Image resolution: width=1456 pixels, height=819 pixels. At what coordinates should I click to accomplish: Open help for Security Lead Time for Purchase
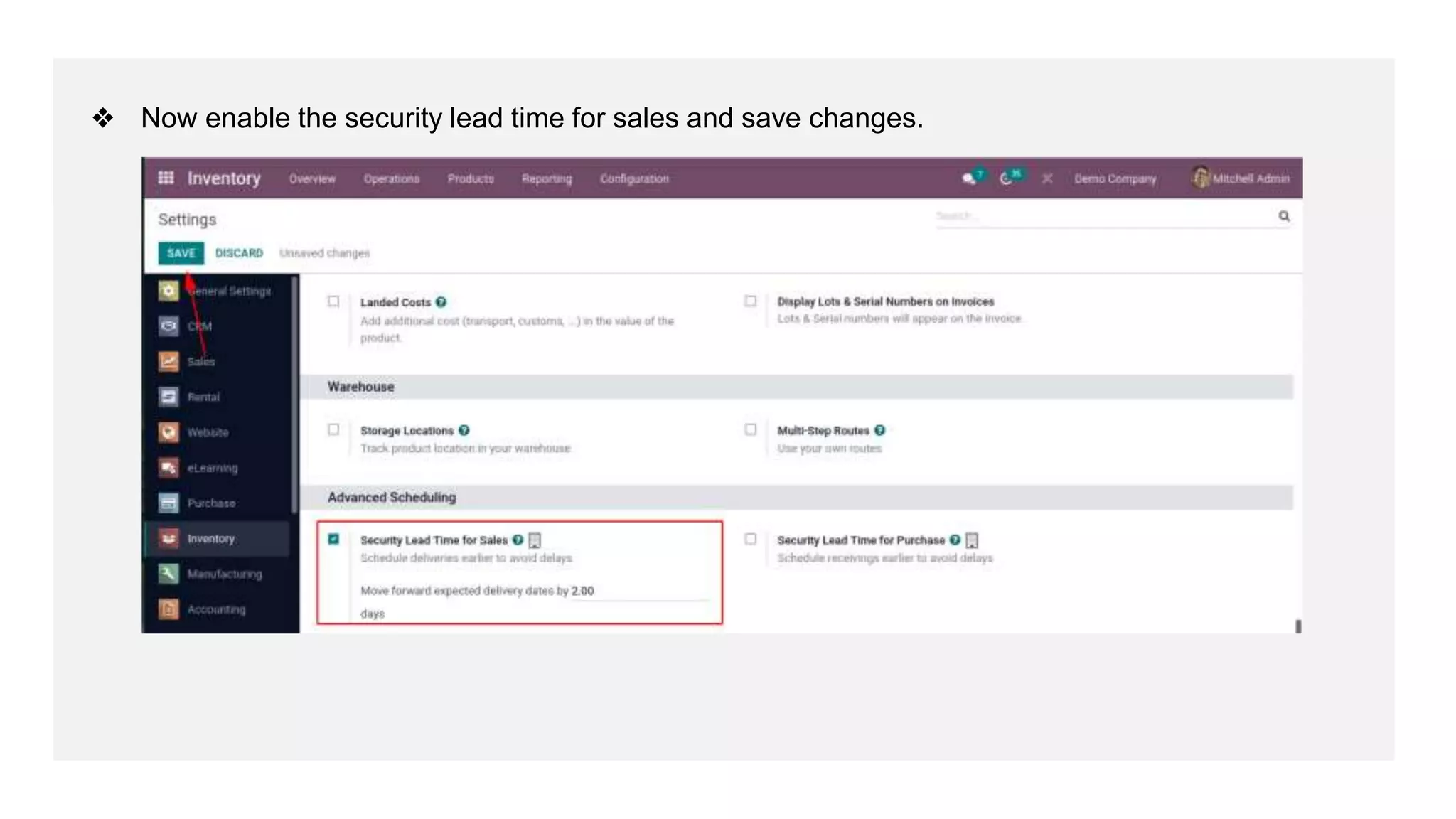pyautogui.click(x=955, y=540)
